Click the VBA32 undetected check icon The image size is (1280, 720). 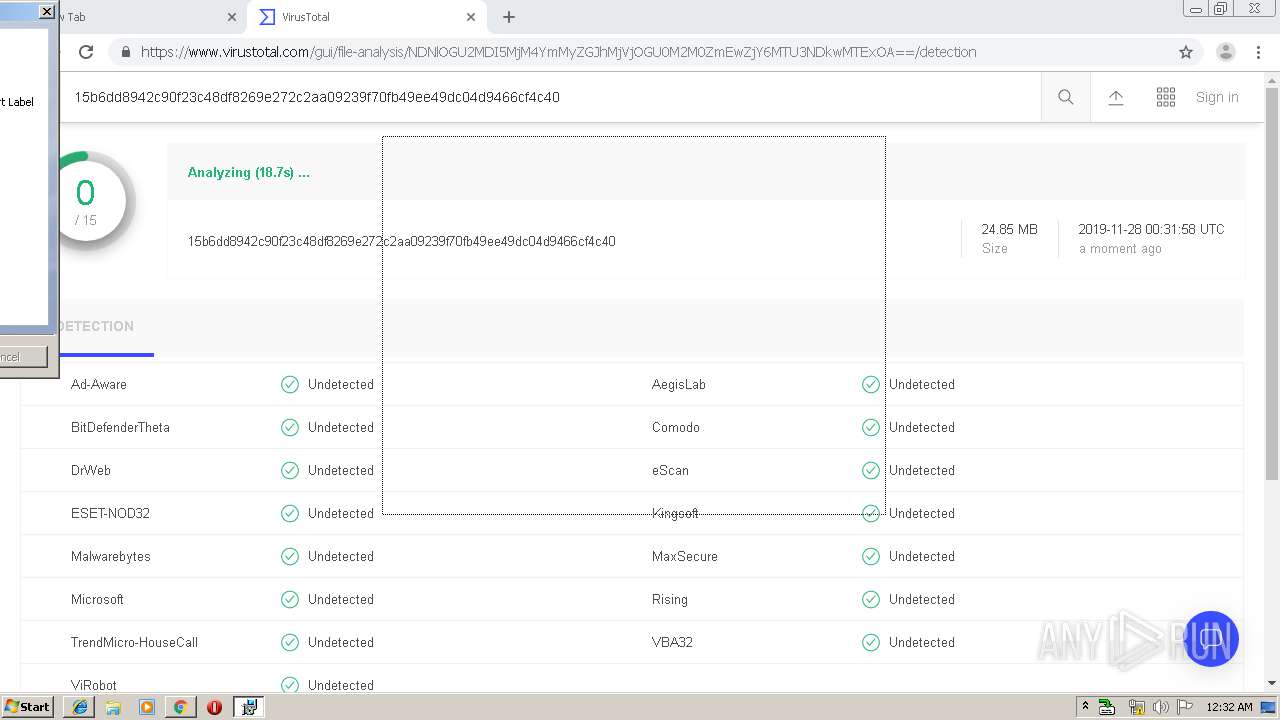[871, 642]
